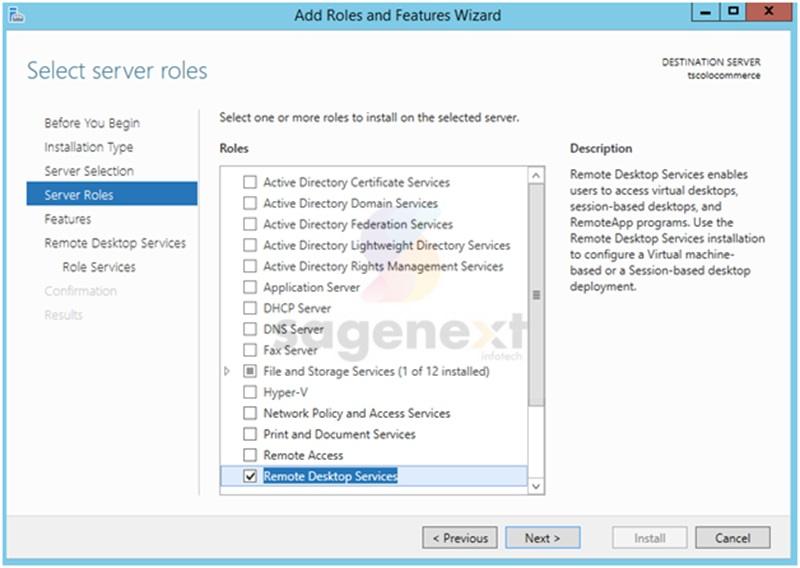Uncheck the Remote Desktop Services checkbox

point(250,477)
